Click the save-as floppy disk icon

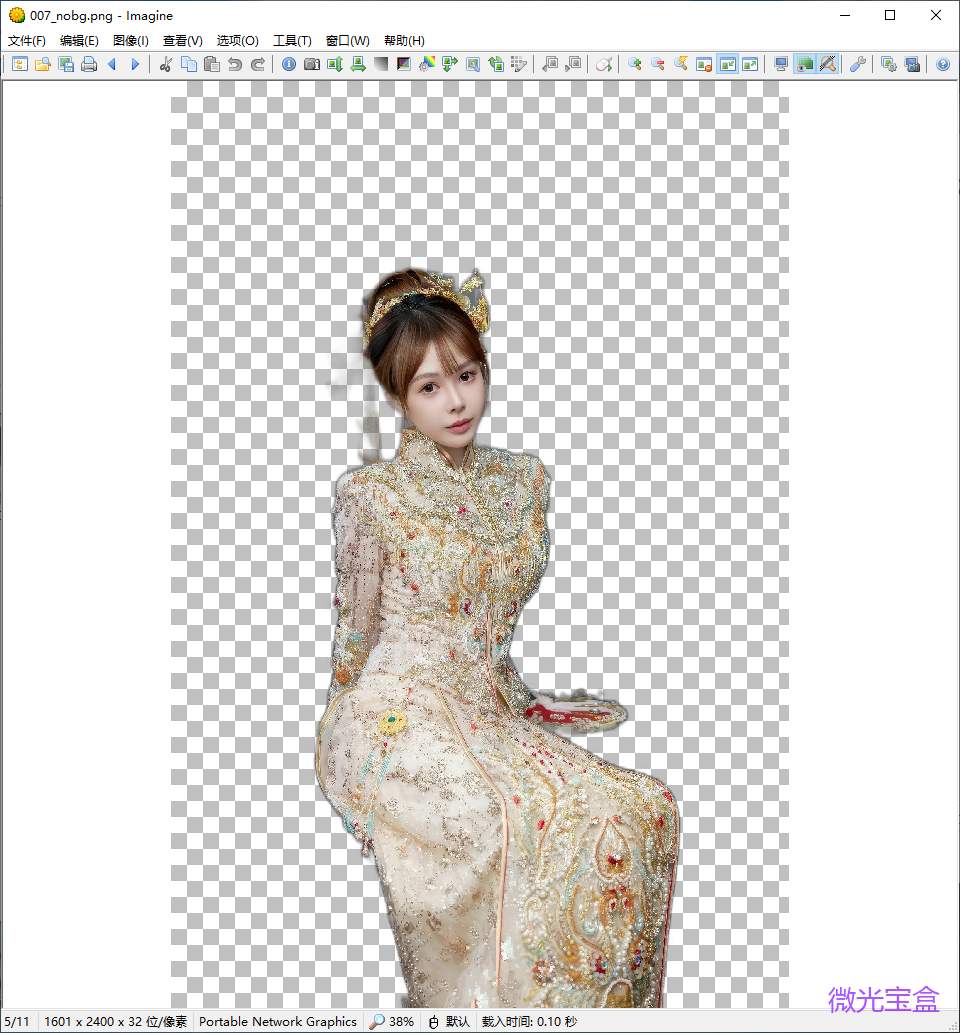(66, 64)
